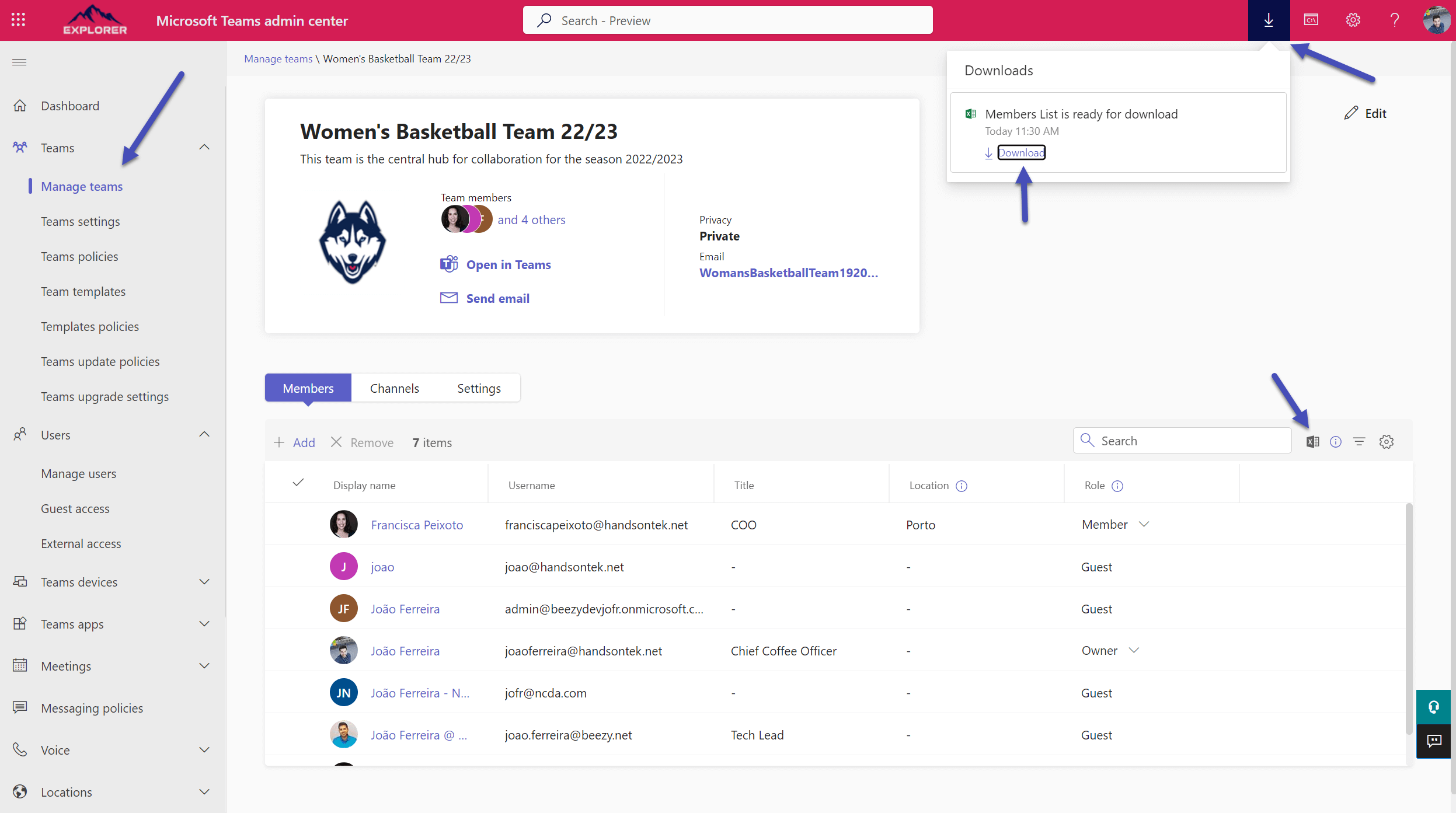Click the blue info icon beside the Excel export

point(1336,442)
